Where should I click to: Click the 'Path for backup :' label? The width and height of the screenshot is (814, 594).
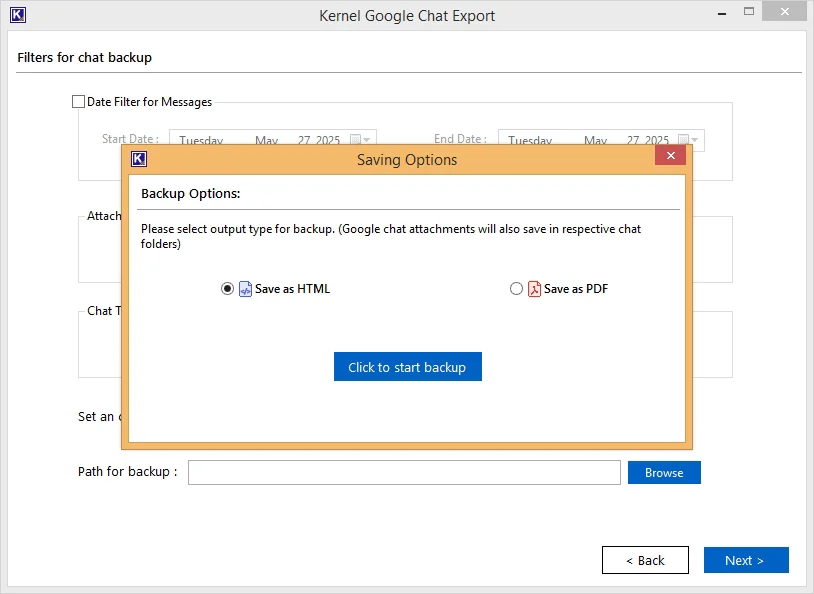pyautogui.click(x=127, y=471)
